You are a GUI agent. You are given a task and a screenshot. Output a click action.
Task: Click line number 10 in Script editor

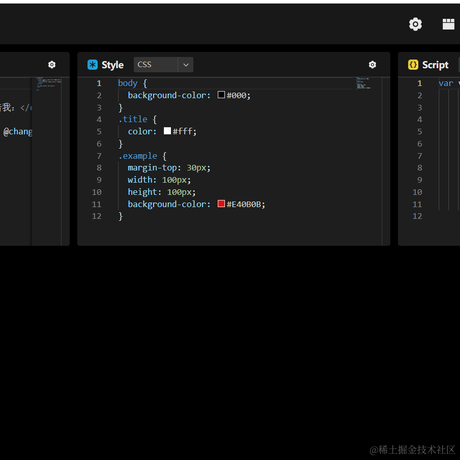coord(417,192)
